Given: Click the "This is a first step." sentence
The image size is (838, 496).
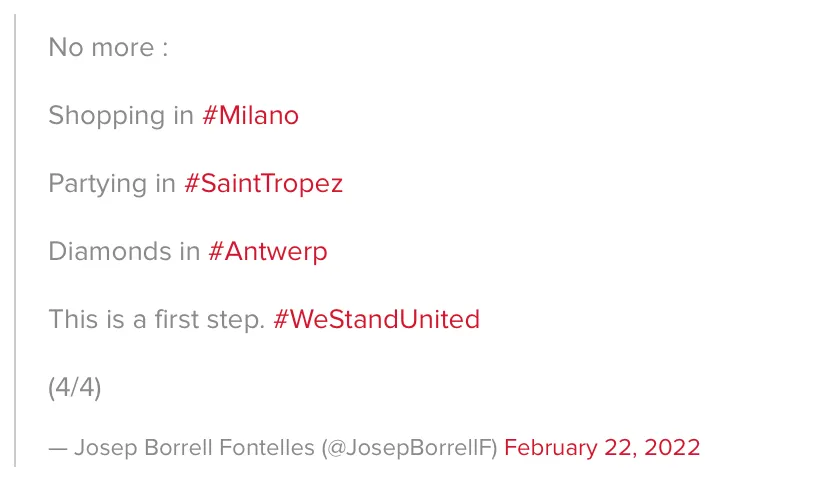Looking at the screenshot, I should click(x=156, y=319).
